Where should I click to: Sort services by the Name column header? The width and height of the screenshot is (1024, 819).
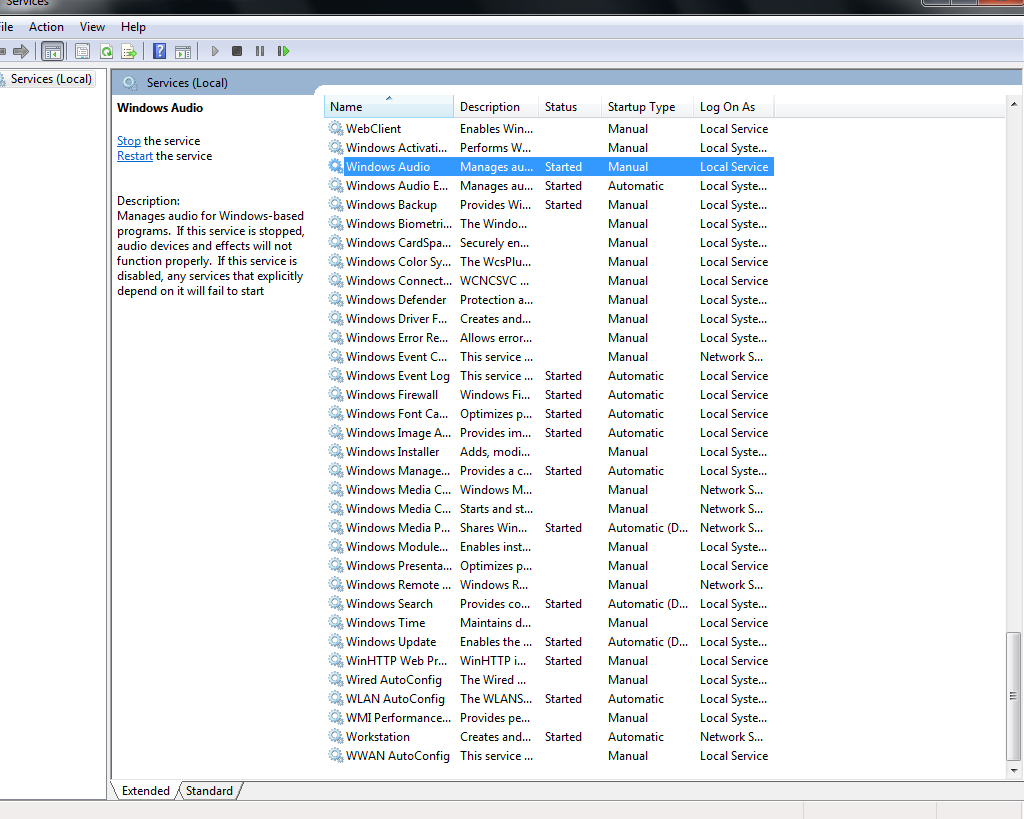coord(389,106)
